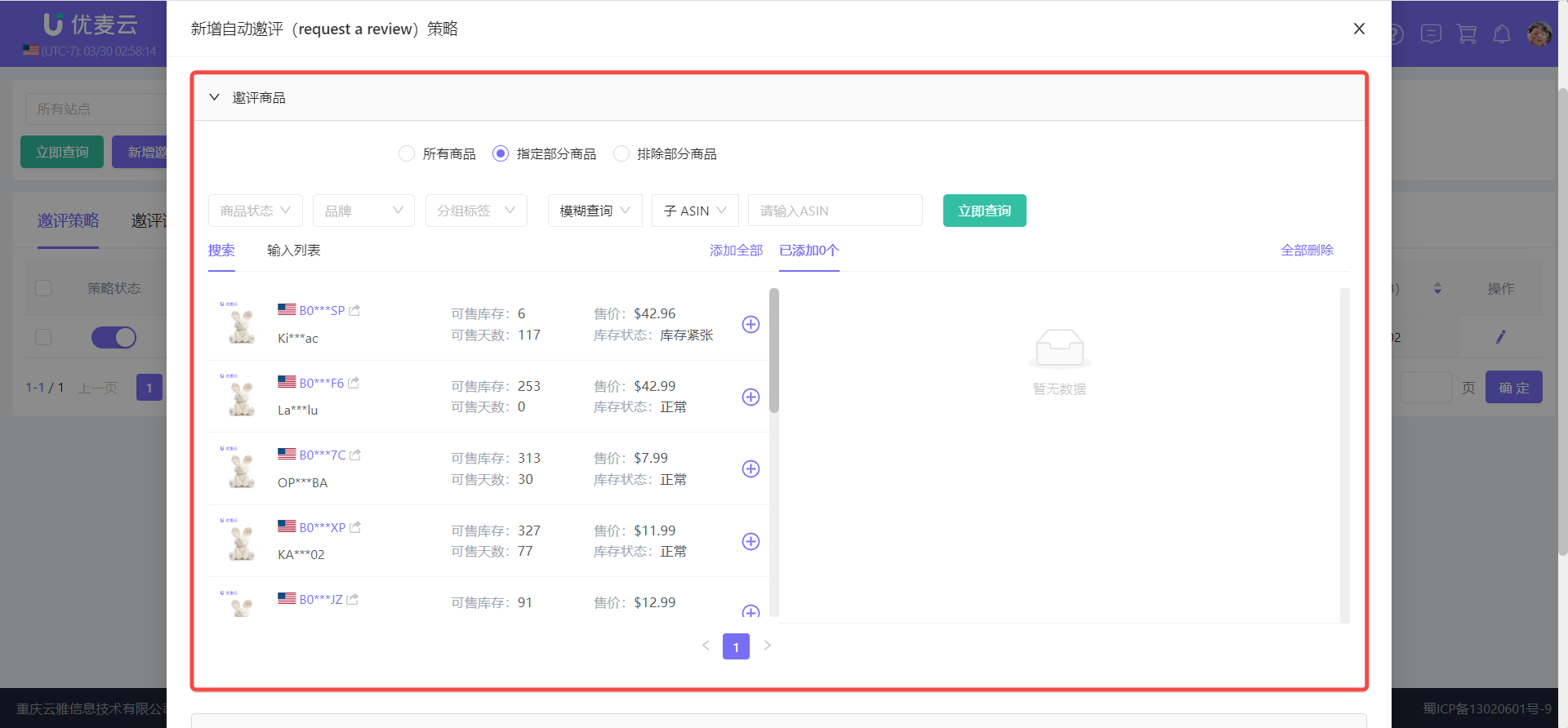Click the B0***SP product thumbnail

click(241, 323)
